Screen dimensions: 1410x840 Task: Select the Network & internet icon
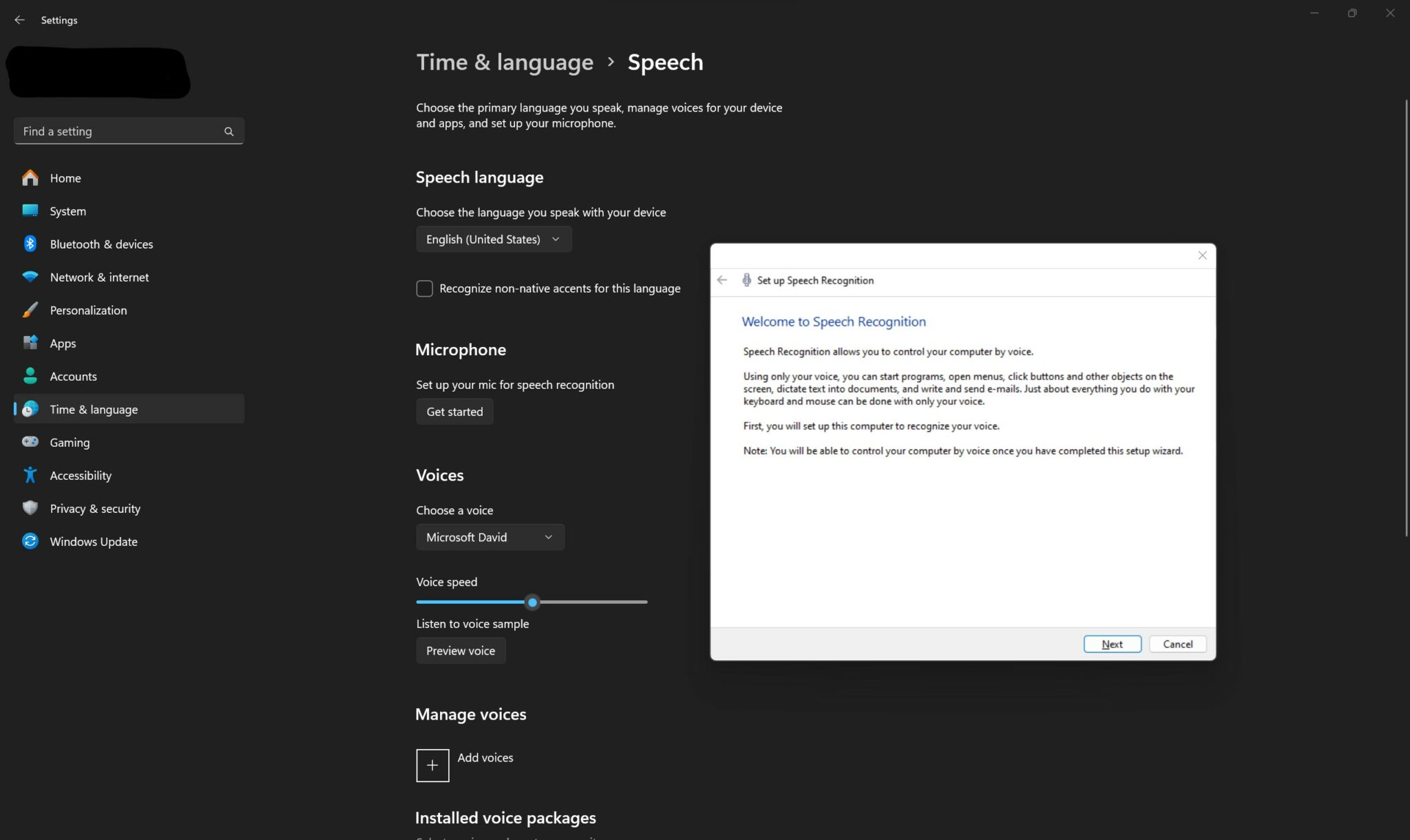[30, 277]
